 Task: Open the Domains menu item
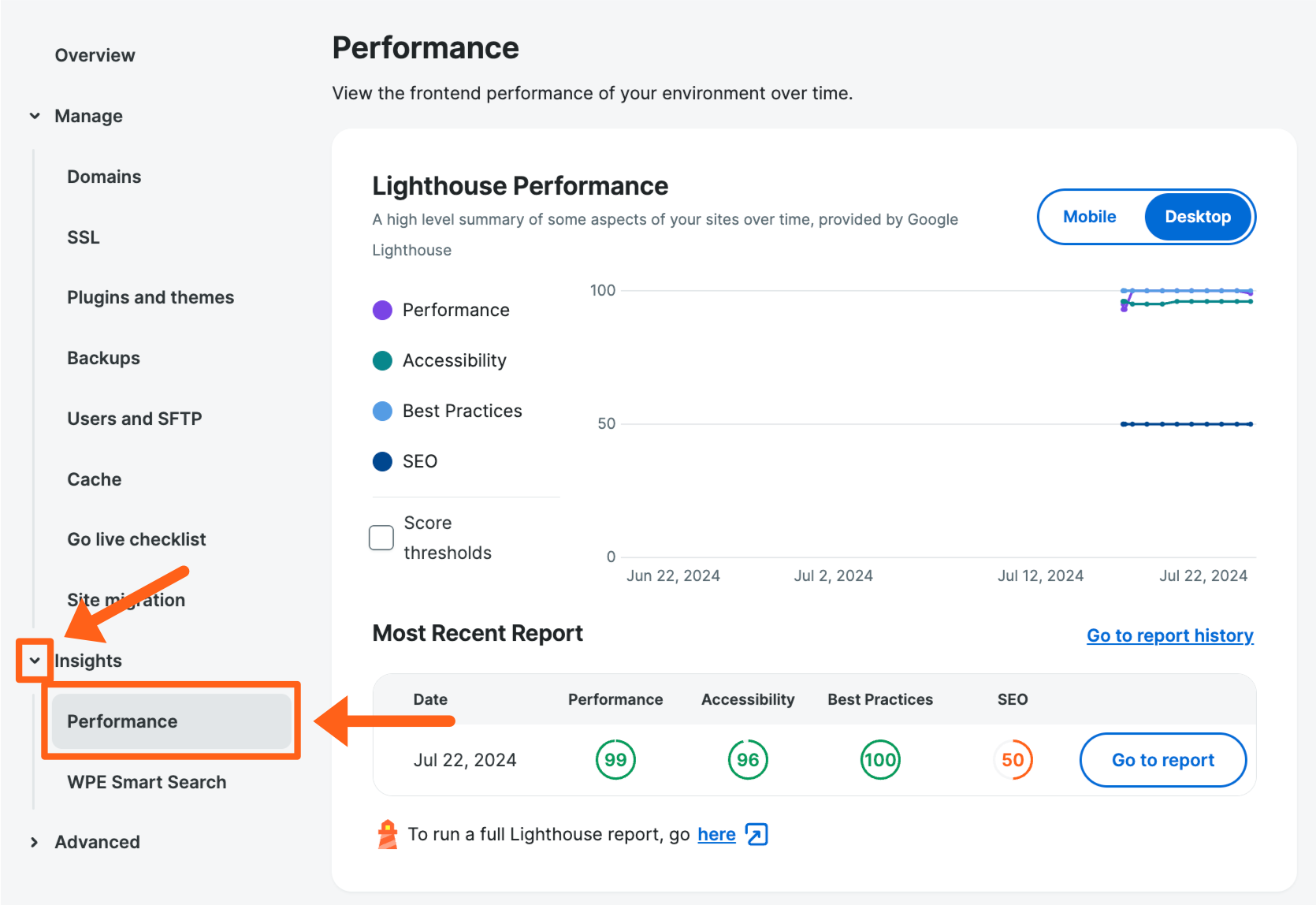coord(104,176)
